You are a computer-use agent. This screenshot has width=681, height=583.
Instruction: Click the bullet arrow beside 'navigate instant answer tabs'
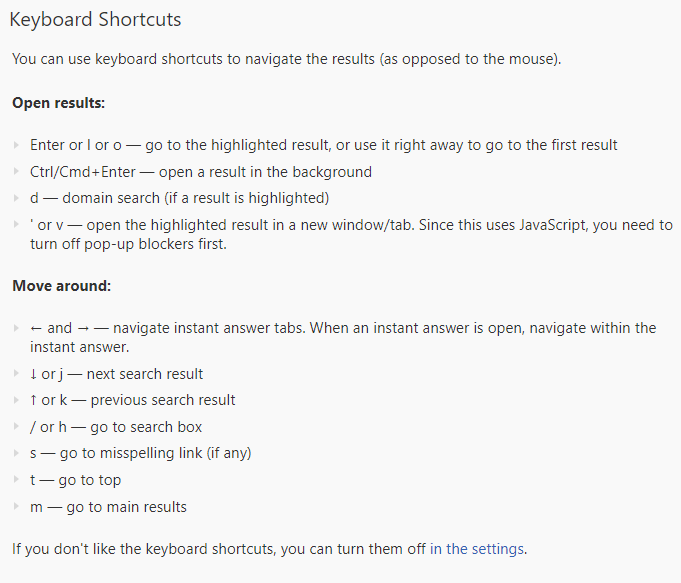[17, 328]
